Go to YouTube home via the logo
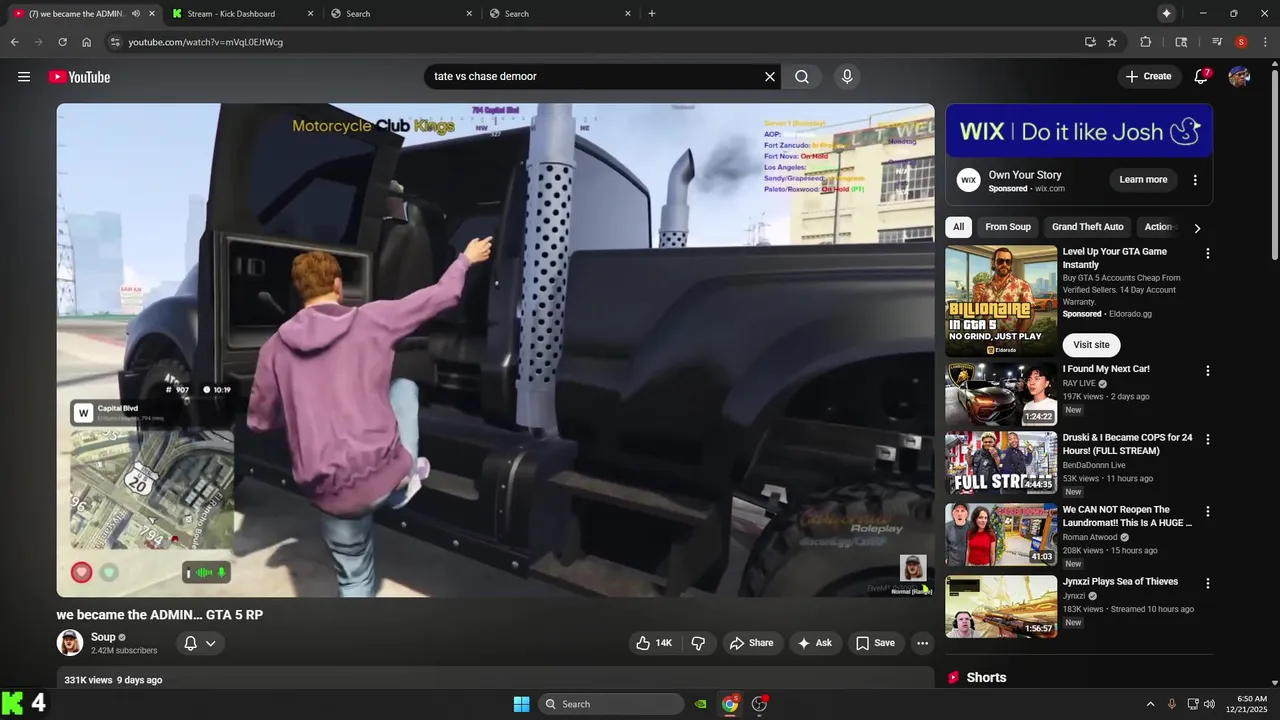Image resolution: width=1280 pixels, height=720 pixels. click(79, 77)
